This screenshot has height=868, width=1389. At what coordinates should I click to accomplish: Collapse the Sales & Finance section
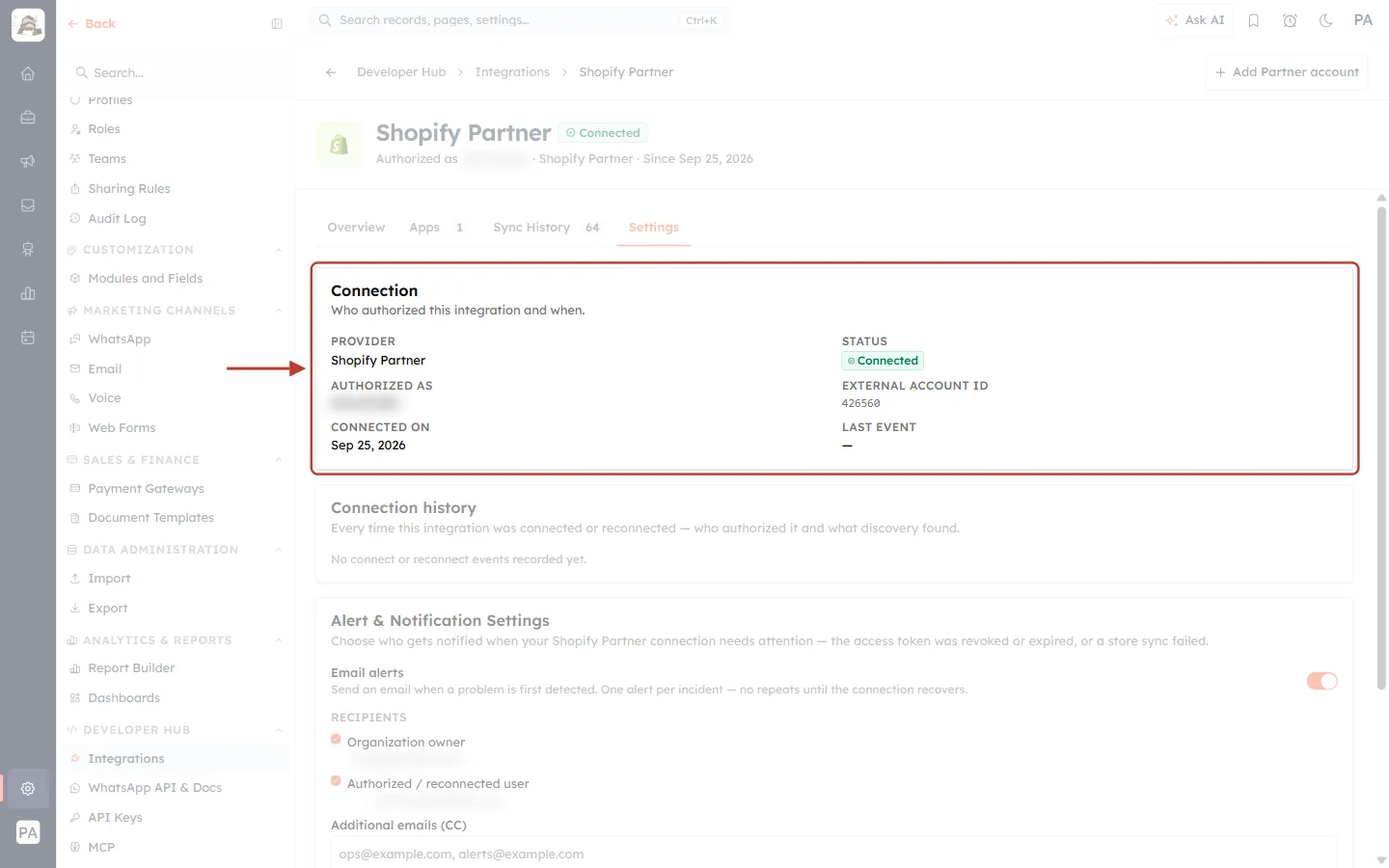click(279, 460)
